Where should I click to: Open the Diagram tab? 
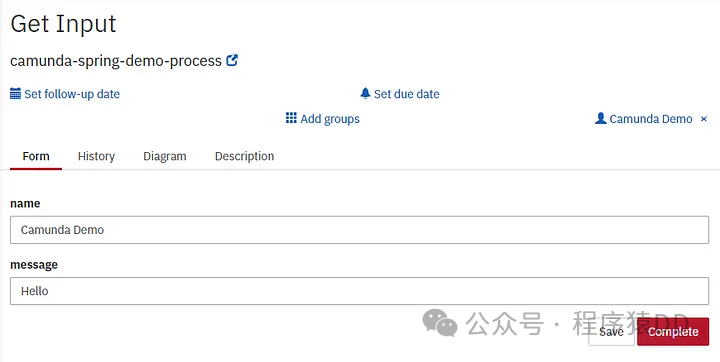coord(165,156)
